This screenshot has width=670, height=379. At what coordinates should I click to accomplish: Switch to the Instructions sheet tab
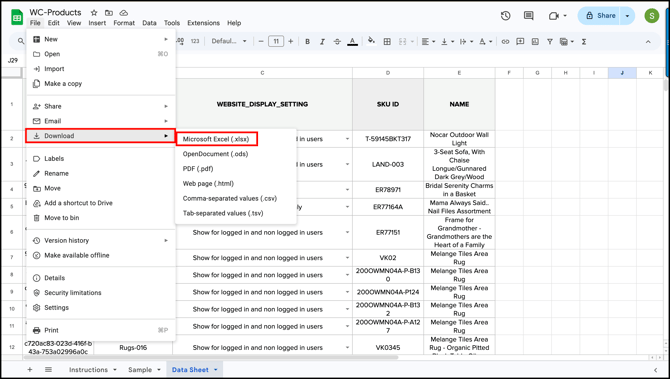click(x=88, y=370)
